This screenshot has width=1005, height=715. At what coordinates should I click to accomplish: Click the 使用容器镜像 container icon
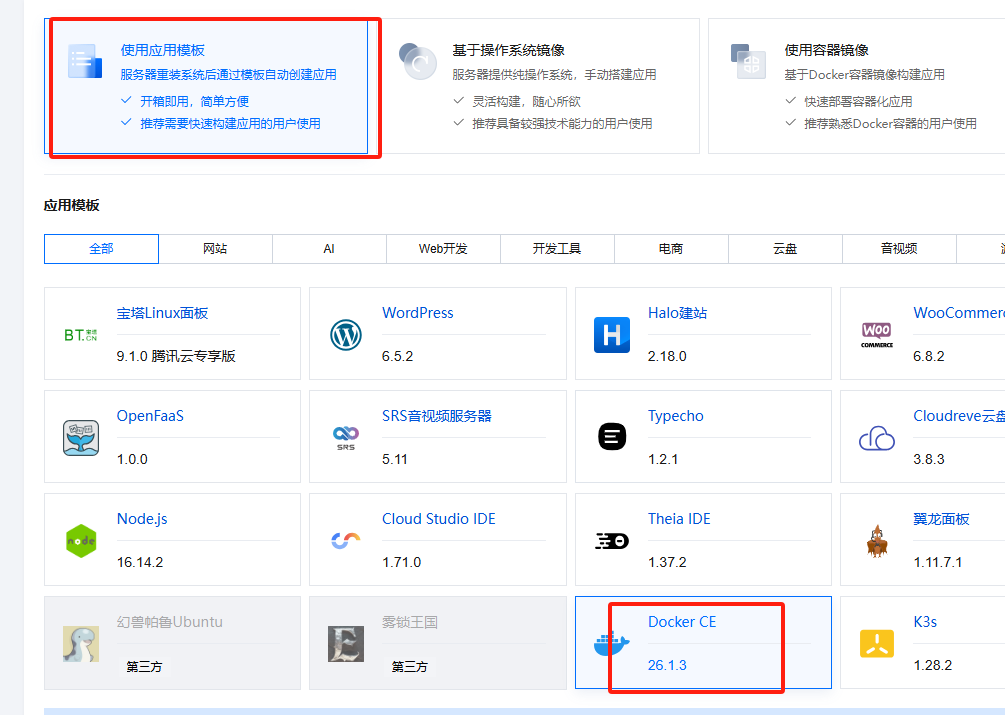(748, 62)
